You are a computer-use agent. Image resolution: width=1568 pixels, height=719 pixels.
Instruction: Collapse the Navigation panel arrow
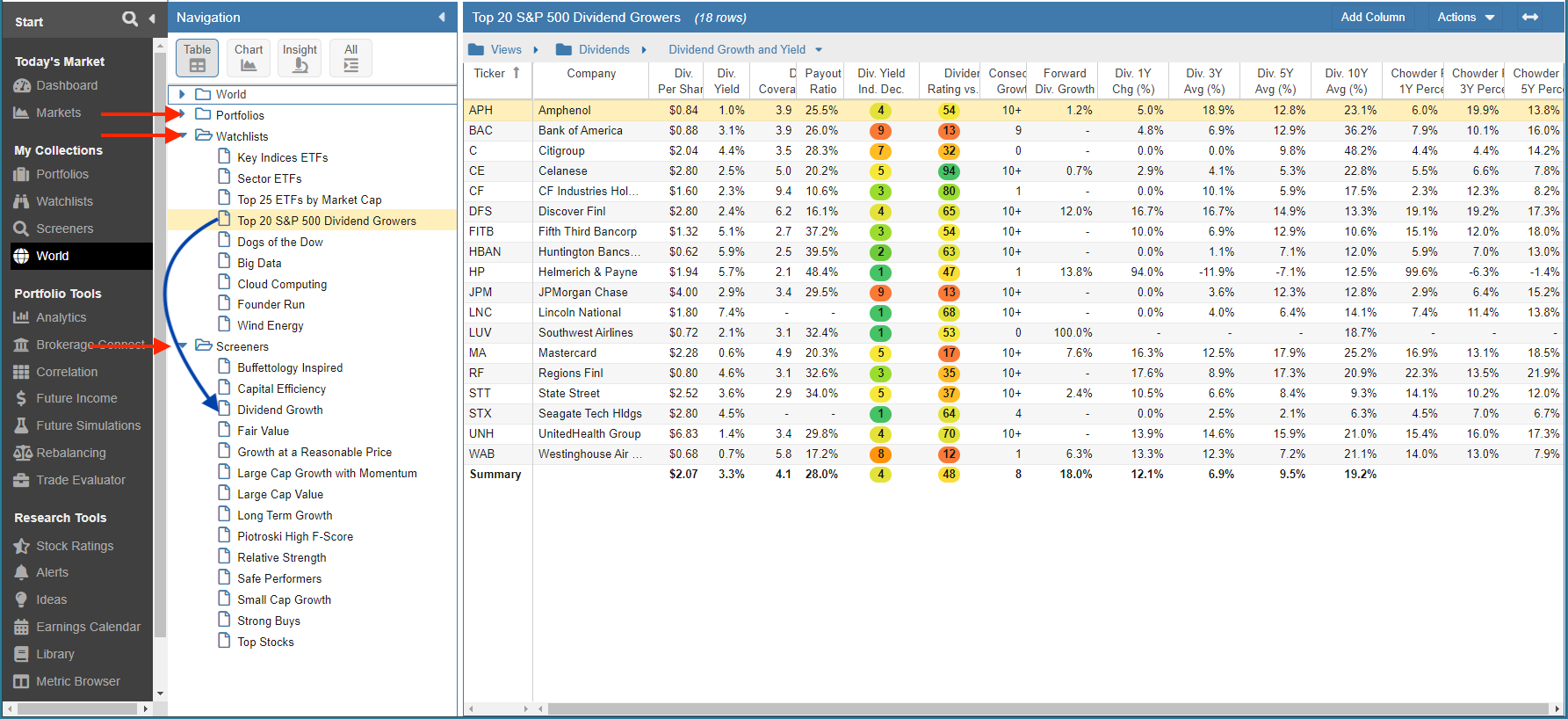(x=442, y=18)
